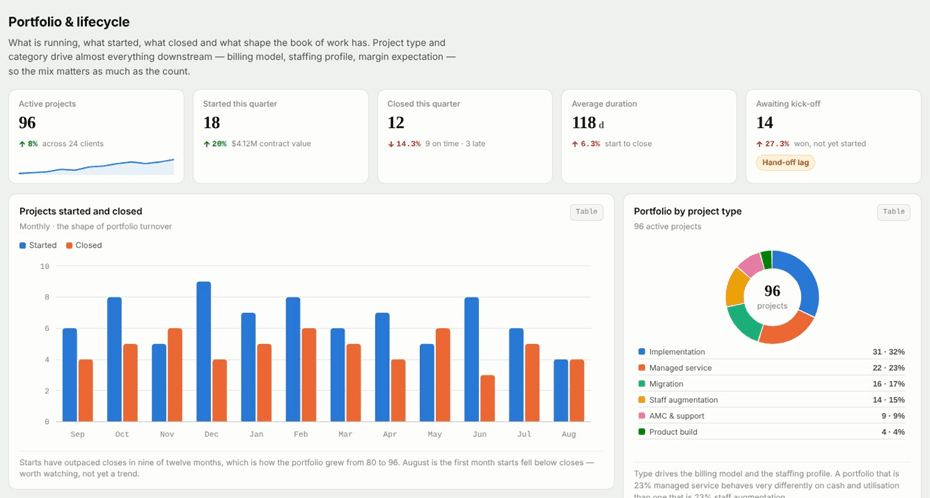Click the 14 · 15% value
This screenshot has height=498, width=930.
[888, 400]
